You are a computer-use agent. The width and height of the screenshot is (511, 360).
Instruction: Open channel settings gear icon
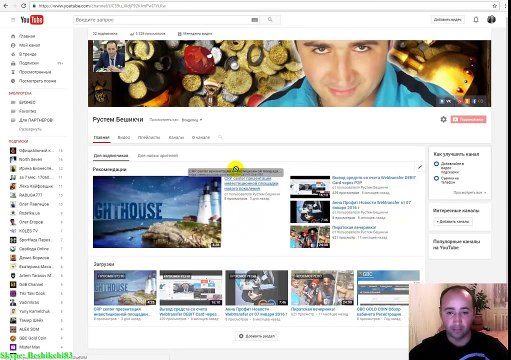[443, 119]
